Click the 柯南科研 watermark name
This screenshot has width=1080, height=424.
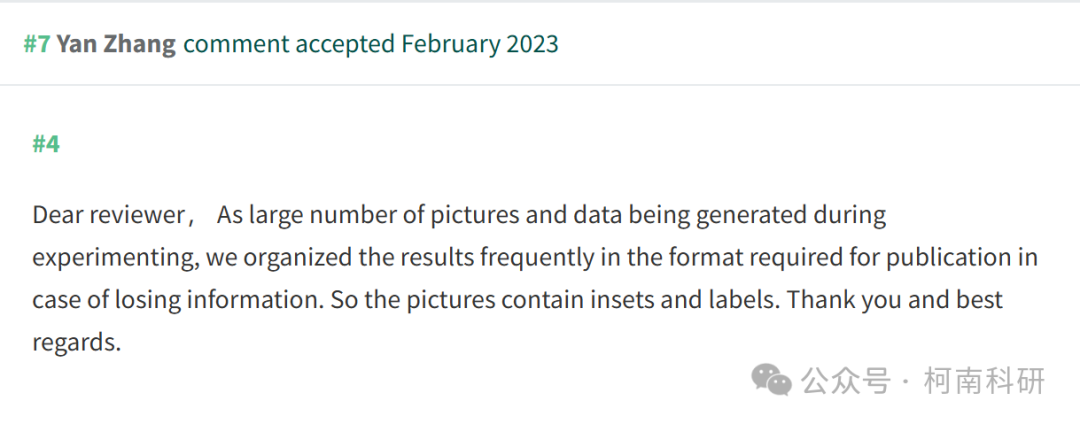pyautogui.click(x=984, y=381)
